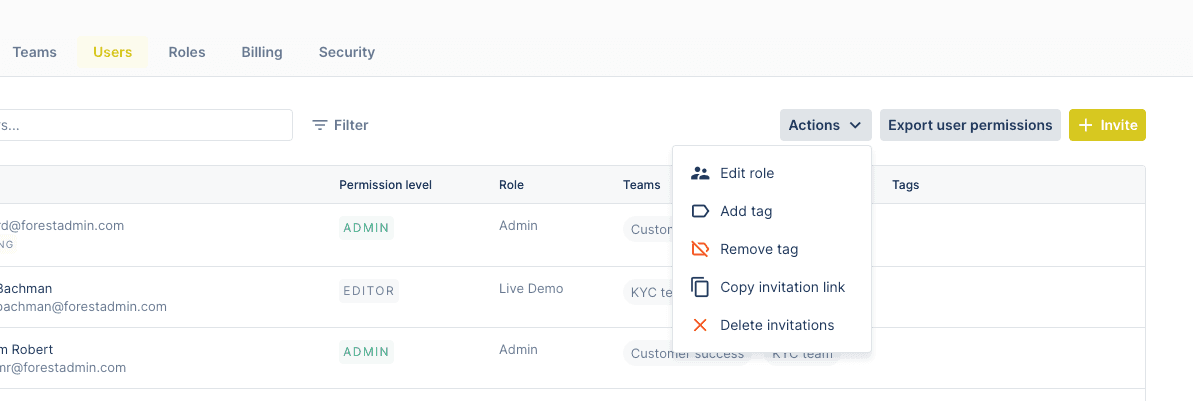Click ADMIN badge in forestadmin.com first row
The height and width of the screenshot is (401, 1193).
pos(366,228)
